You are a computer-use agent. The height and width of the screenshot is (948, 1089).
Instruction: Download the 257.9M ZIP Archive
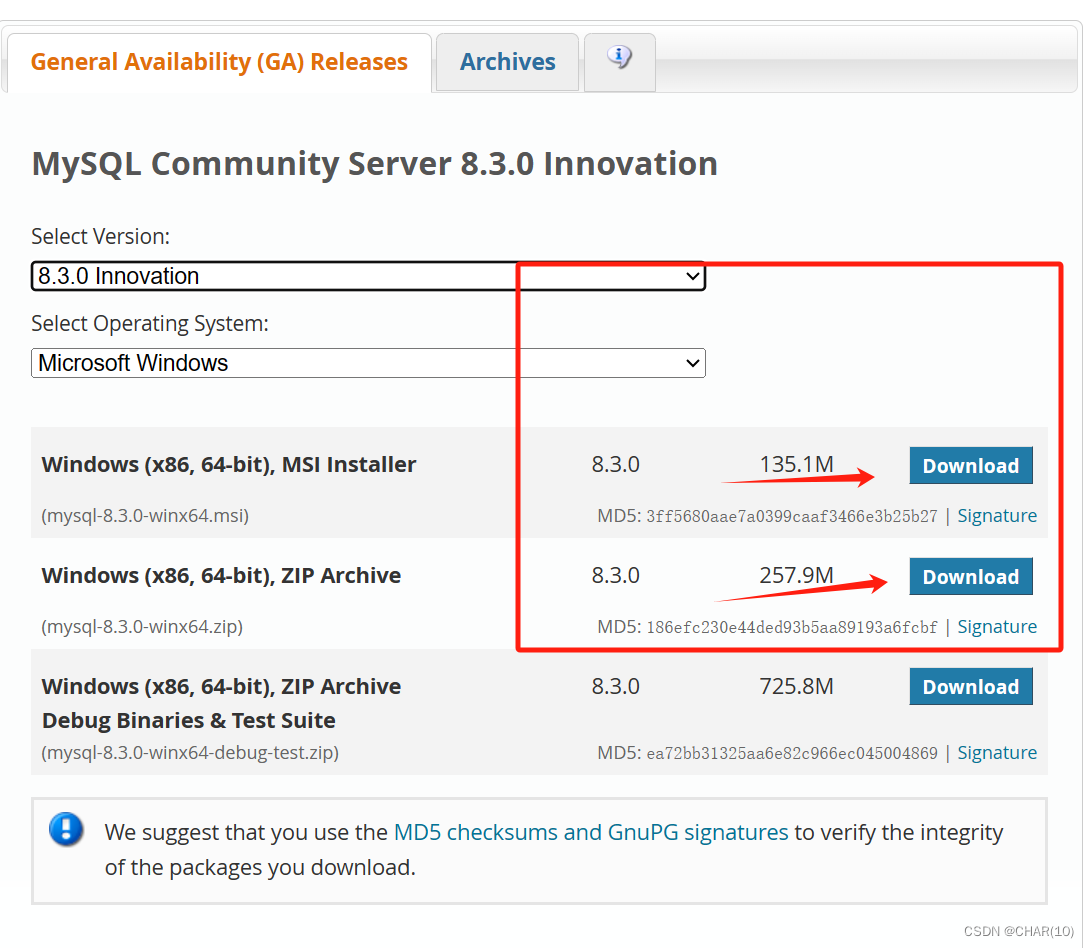tap(970, 576)
